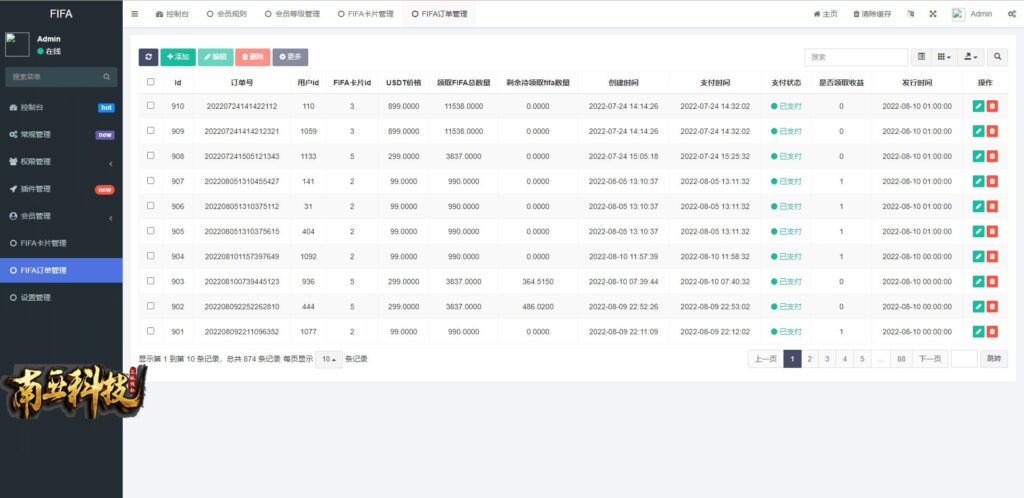Screen dimensions: 1024x498
Task: Open the export data dropdown
Action: [971, 57]
